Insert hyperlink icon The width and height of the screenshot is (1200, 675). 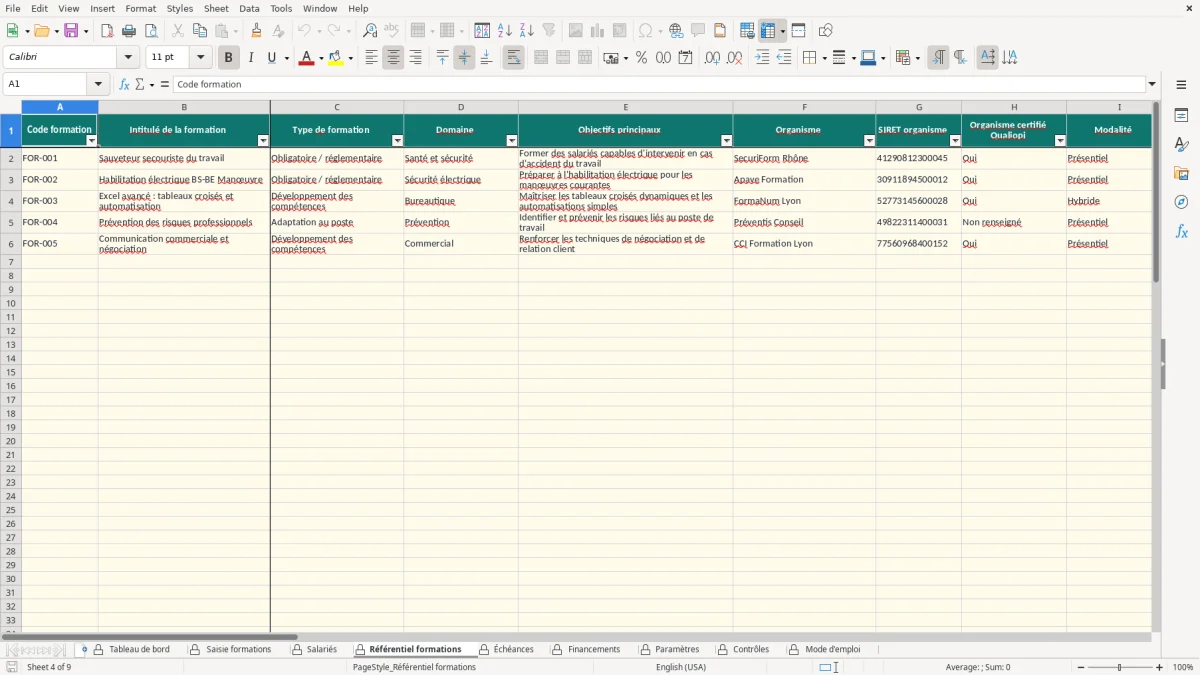tap(676, 31)
